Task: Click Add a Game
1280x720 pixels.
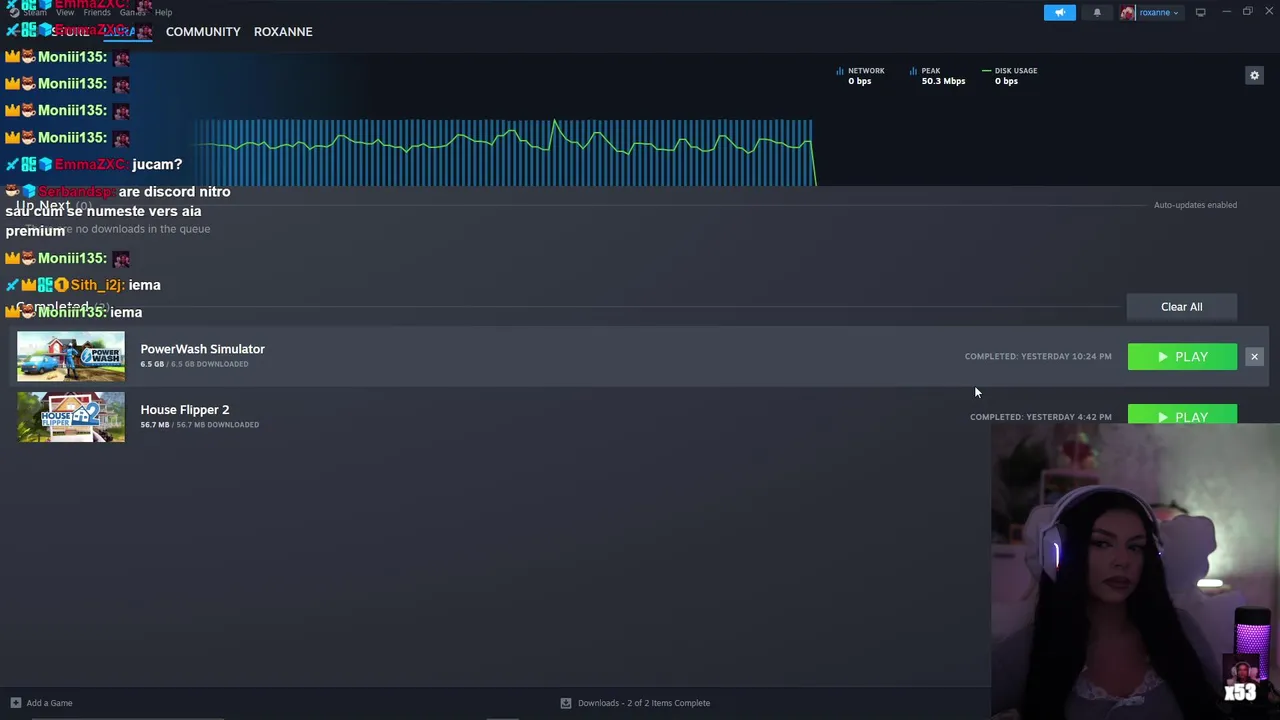Action: point(49,703)
